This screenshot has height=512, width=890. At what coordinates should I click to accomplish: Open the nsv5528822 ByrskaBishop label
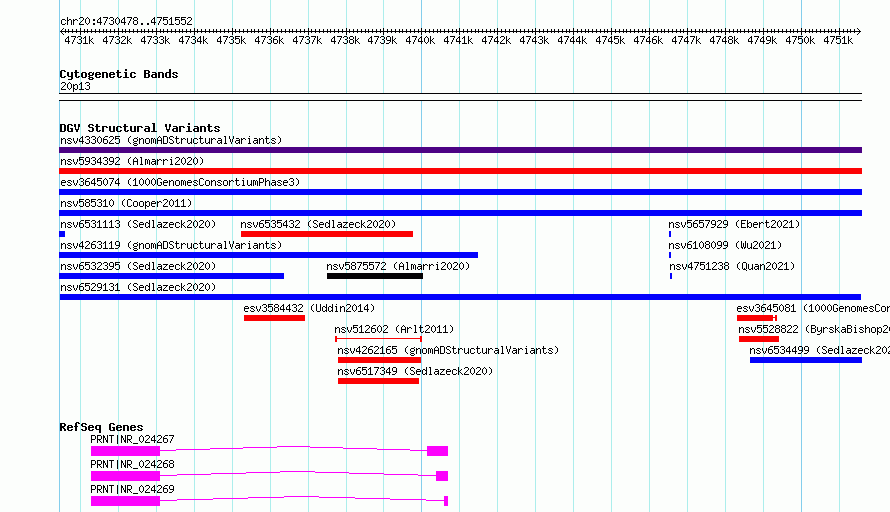[814, 329]
